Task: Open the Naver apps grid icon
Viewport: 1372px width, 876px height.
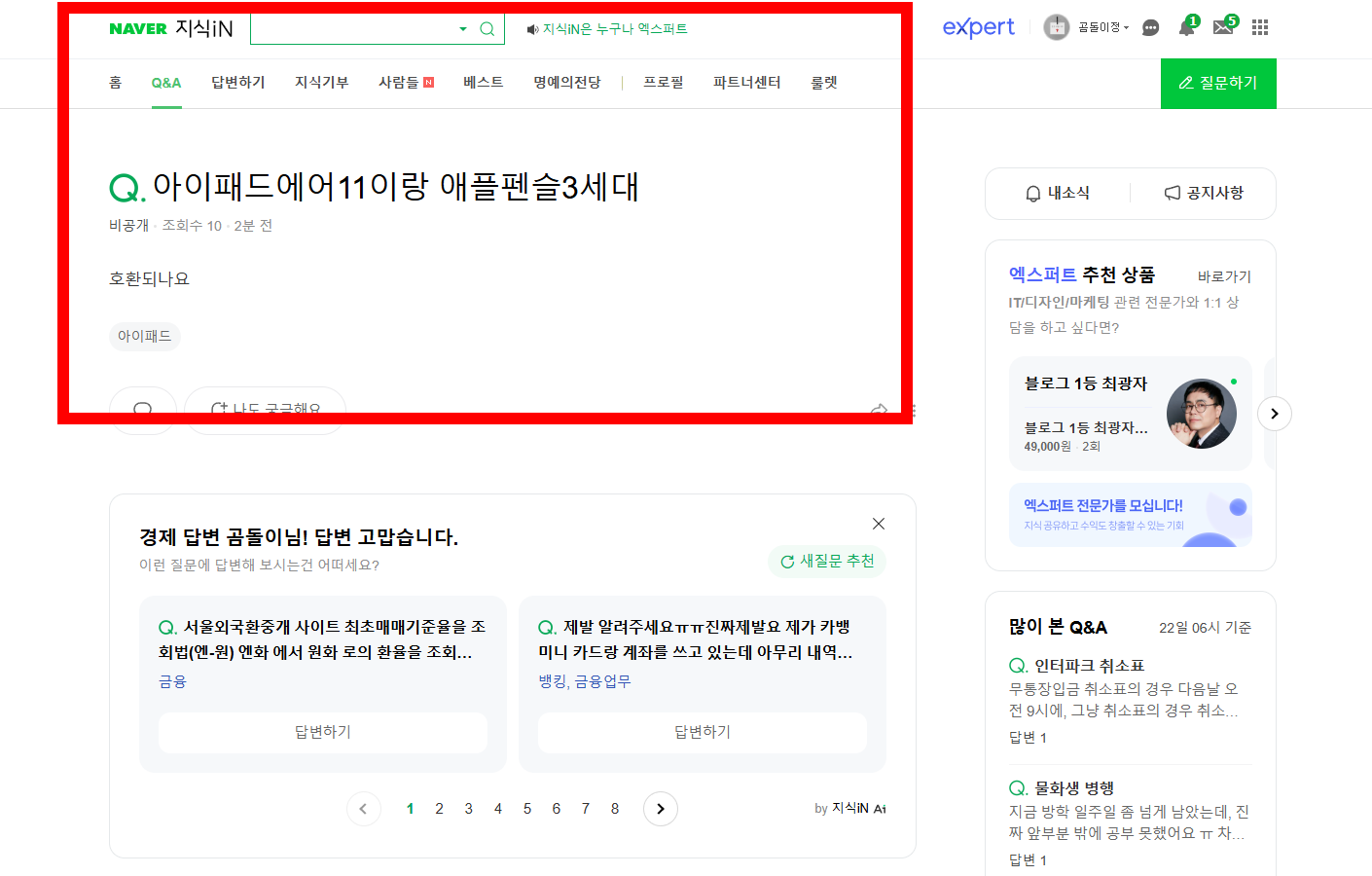Action: (x=1260, y=27)
